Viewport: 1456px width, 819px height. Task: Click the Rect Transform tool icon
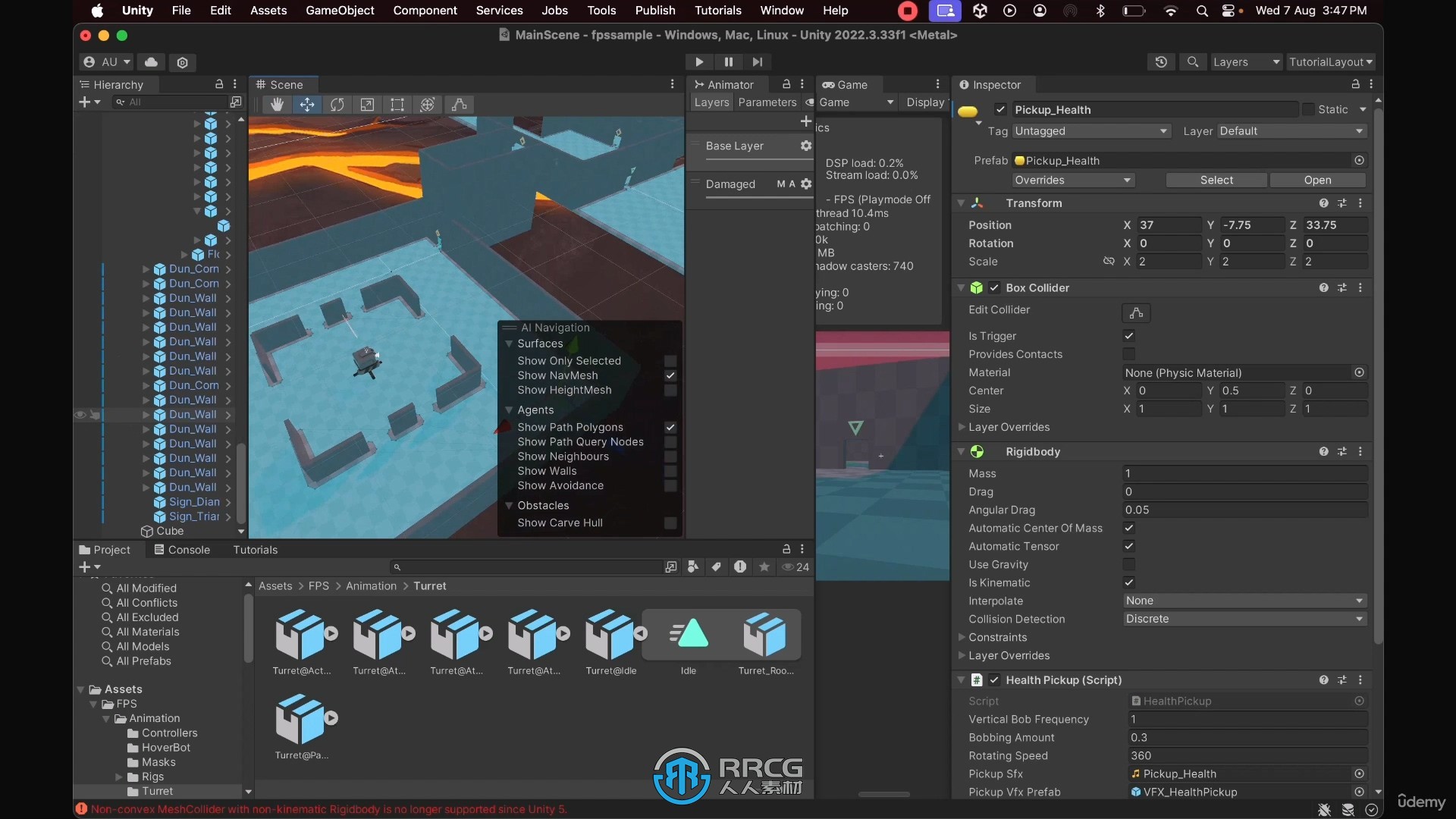[396, 104]
